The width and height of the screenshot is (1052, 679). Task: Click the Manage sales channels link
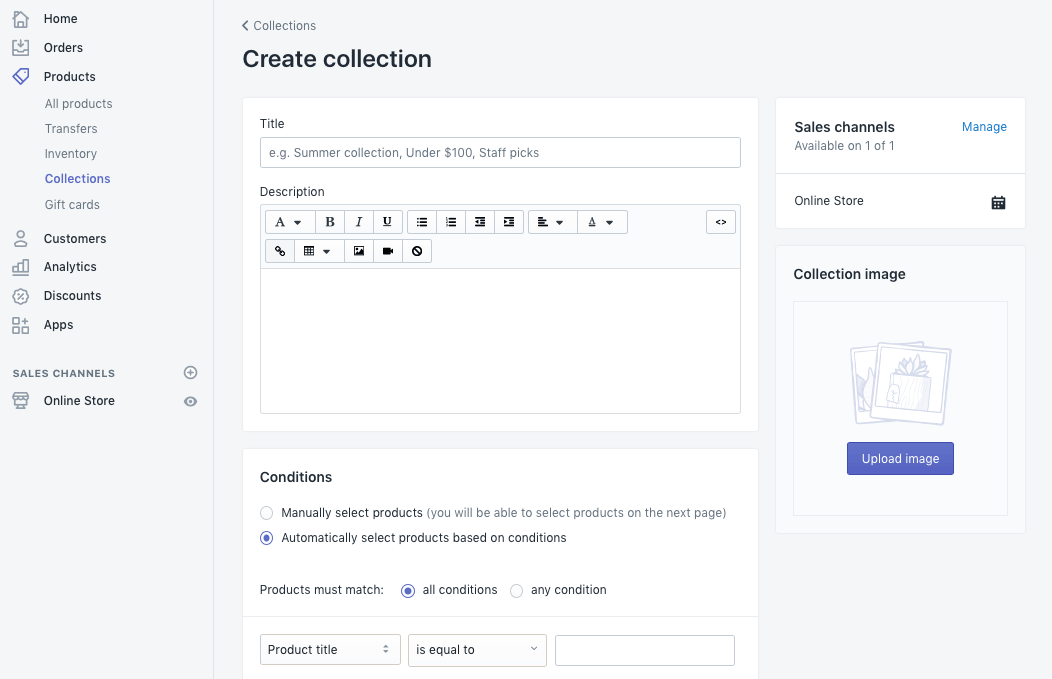pos(984,127)
